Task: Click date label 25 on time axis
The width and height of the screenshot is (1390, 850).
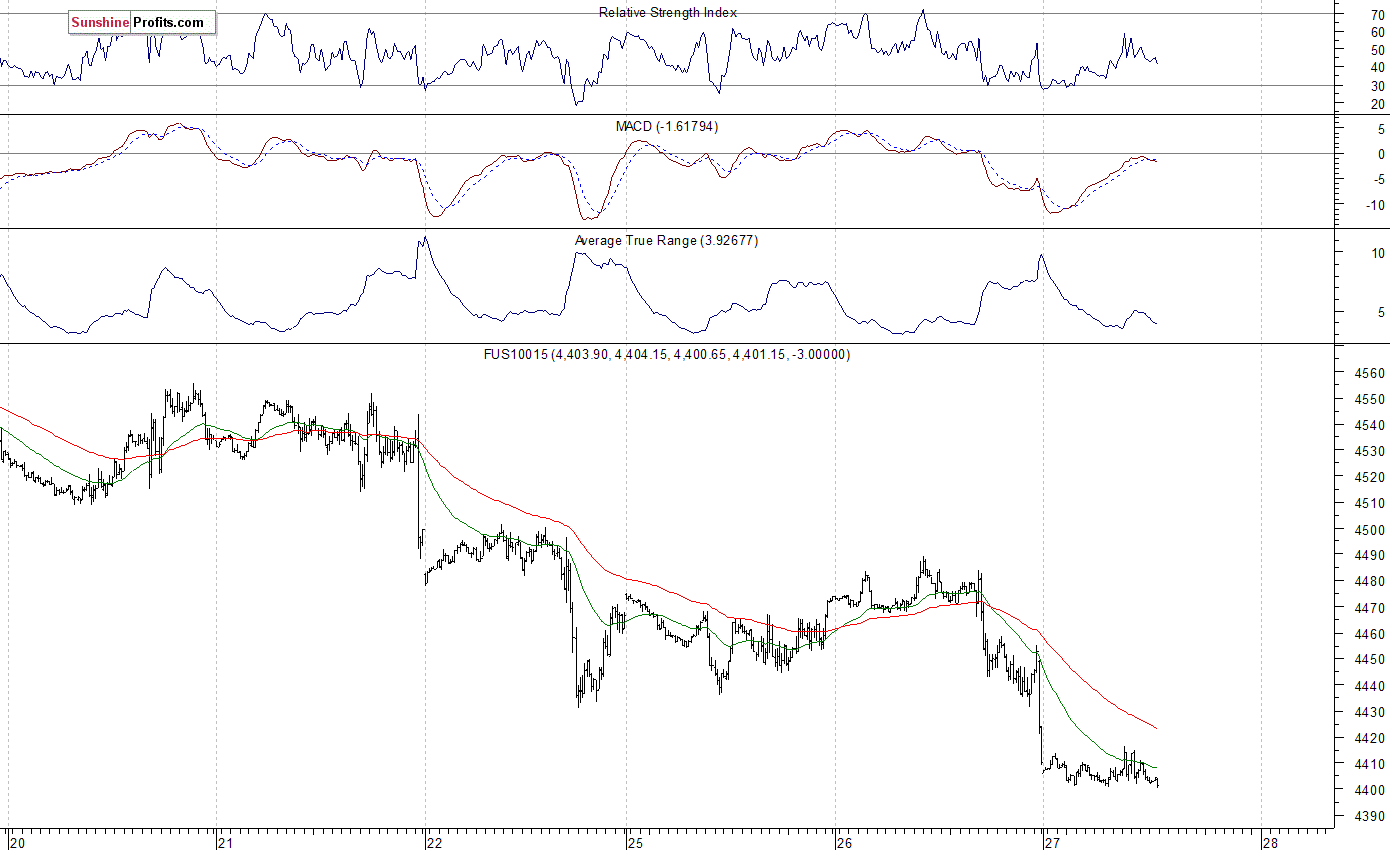Action: tap(635, 842)
